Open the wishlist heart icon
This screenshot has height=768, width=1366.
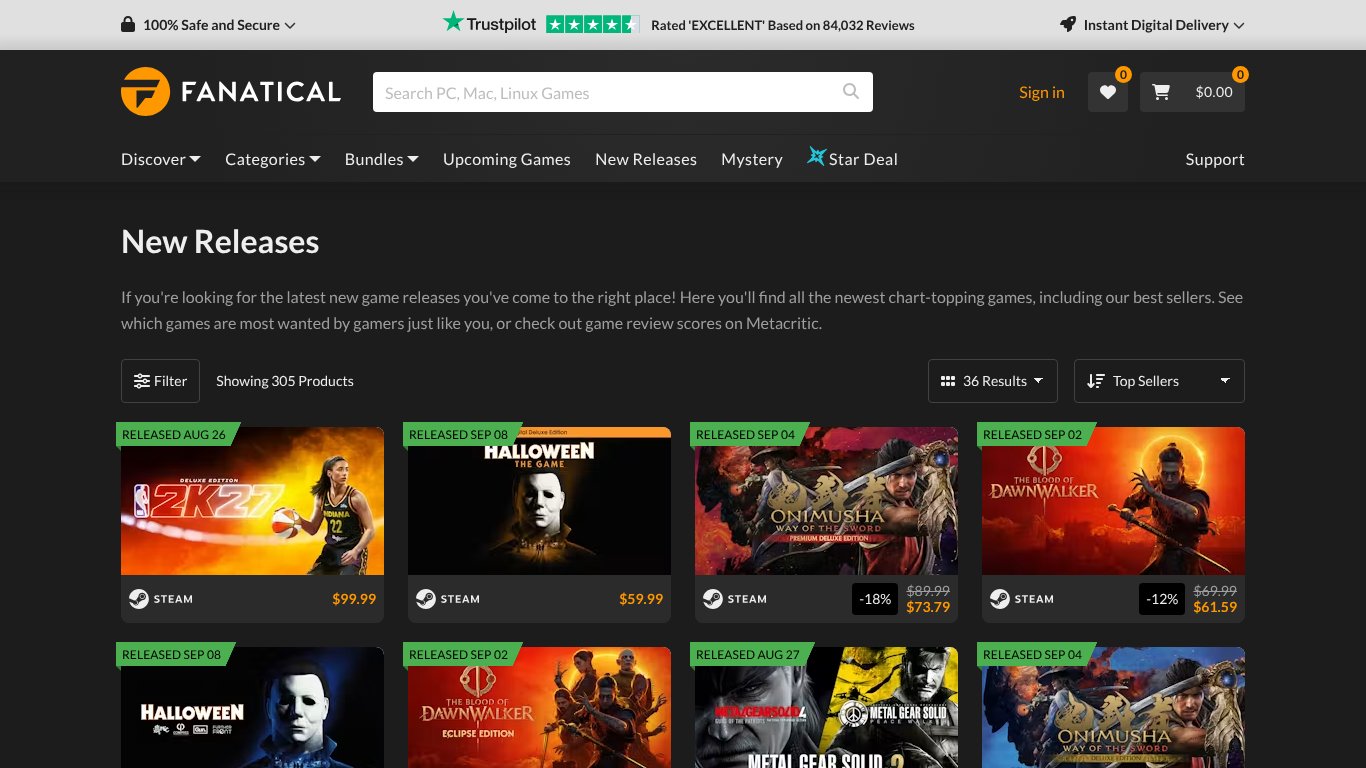tap(1108, 92)
